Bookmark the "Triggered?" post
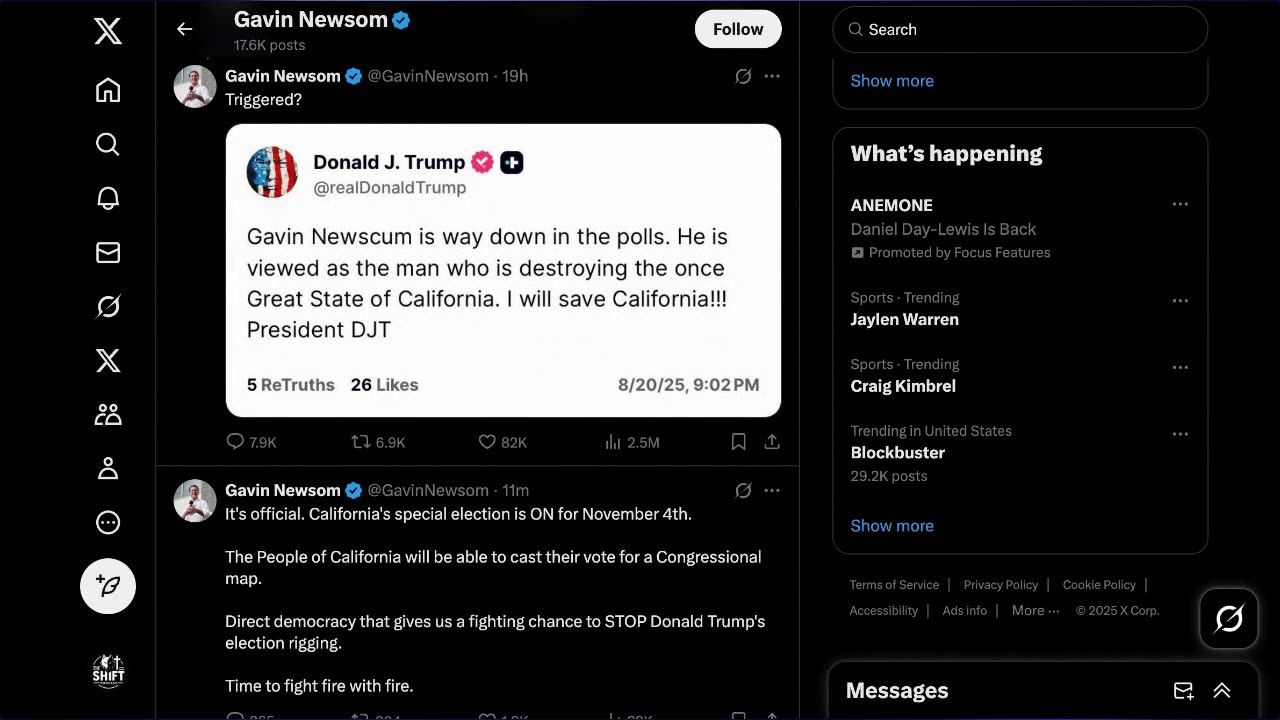1280x720 pixels. click(x=738, y=442)
